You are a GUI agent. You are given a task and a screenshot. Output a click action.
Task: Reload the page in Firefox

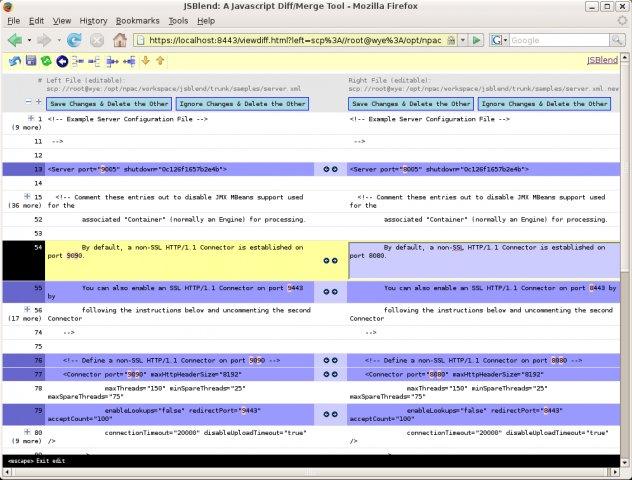pos(74,40)
